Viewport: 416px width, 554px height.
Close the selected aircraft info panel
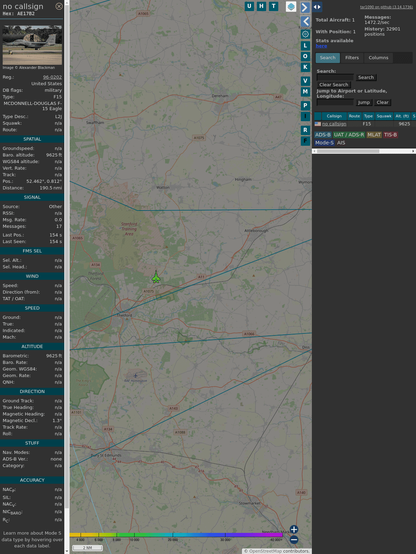click(x=59, y=6)
